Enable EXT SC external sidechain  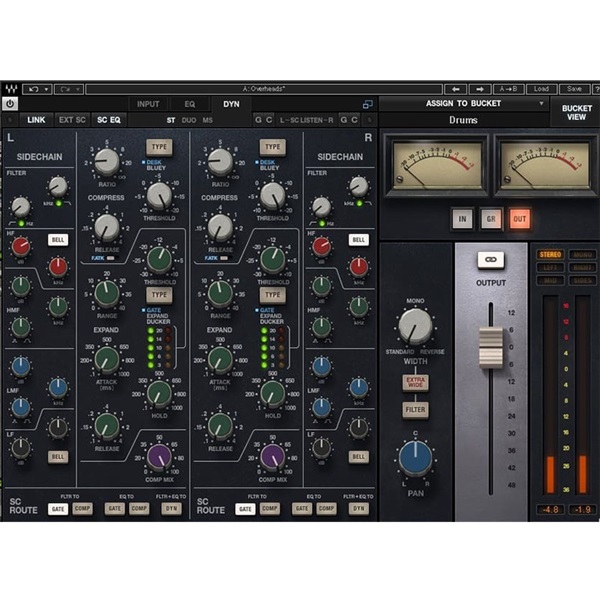(72, 120)
